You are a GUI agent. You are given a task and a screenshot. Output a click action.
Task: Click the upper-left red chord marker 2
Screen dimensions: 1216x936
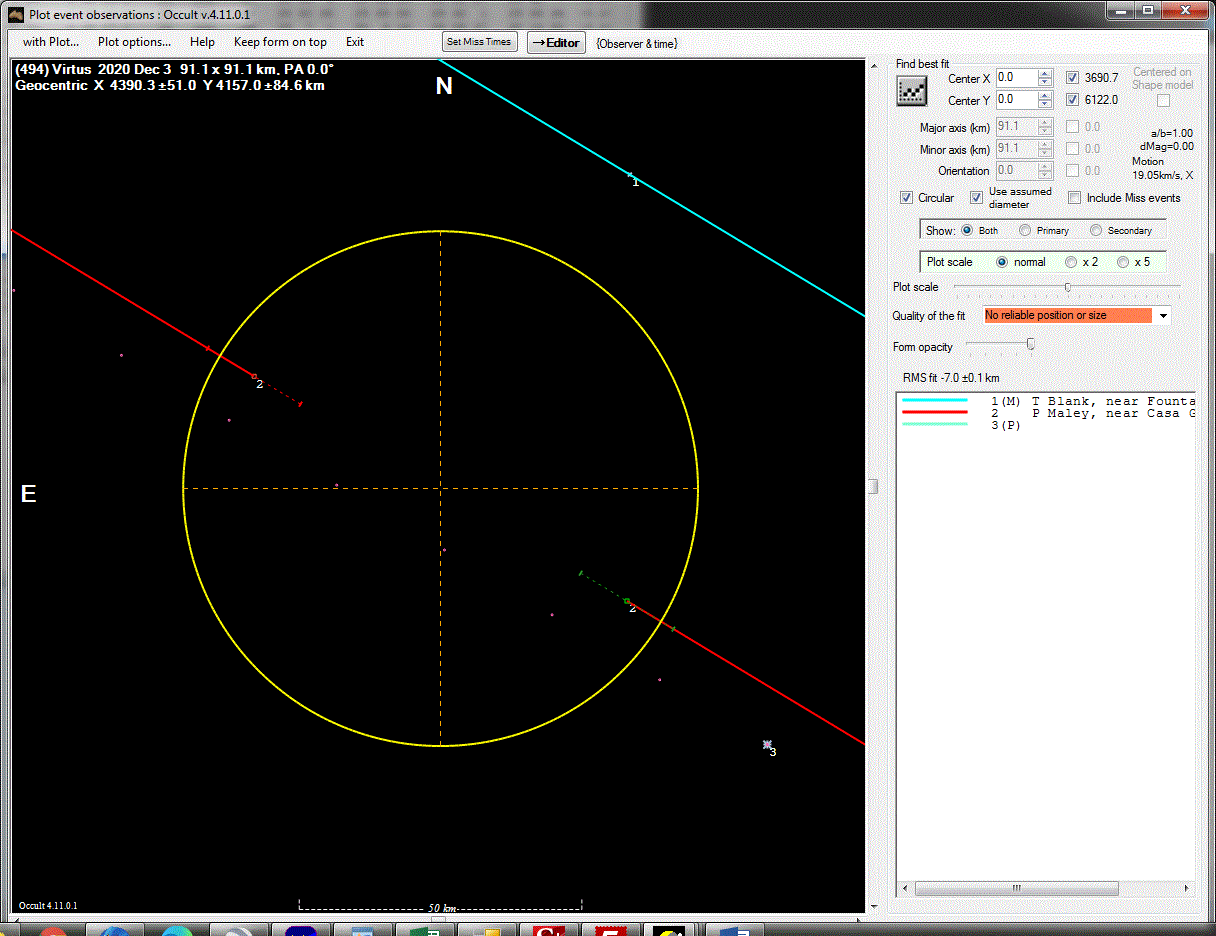[254, 377]
